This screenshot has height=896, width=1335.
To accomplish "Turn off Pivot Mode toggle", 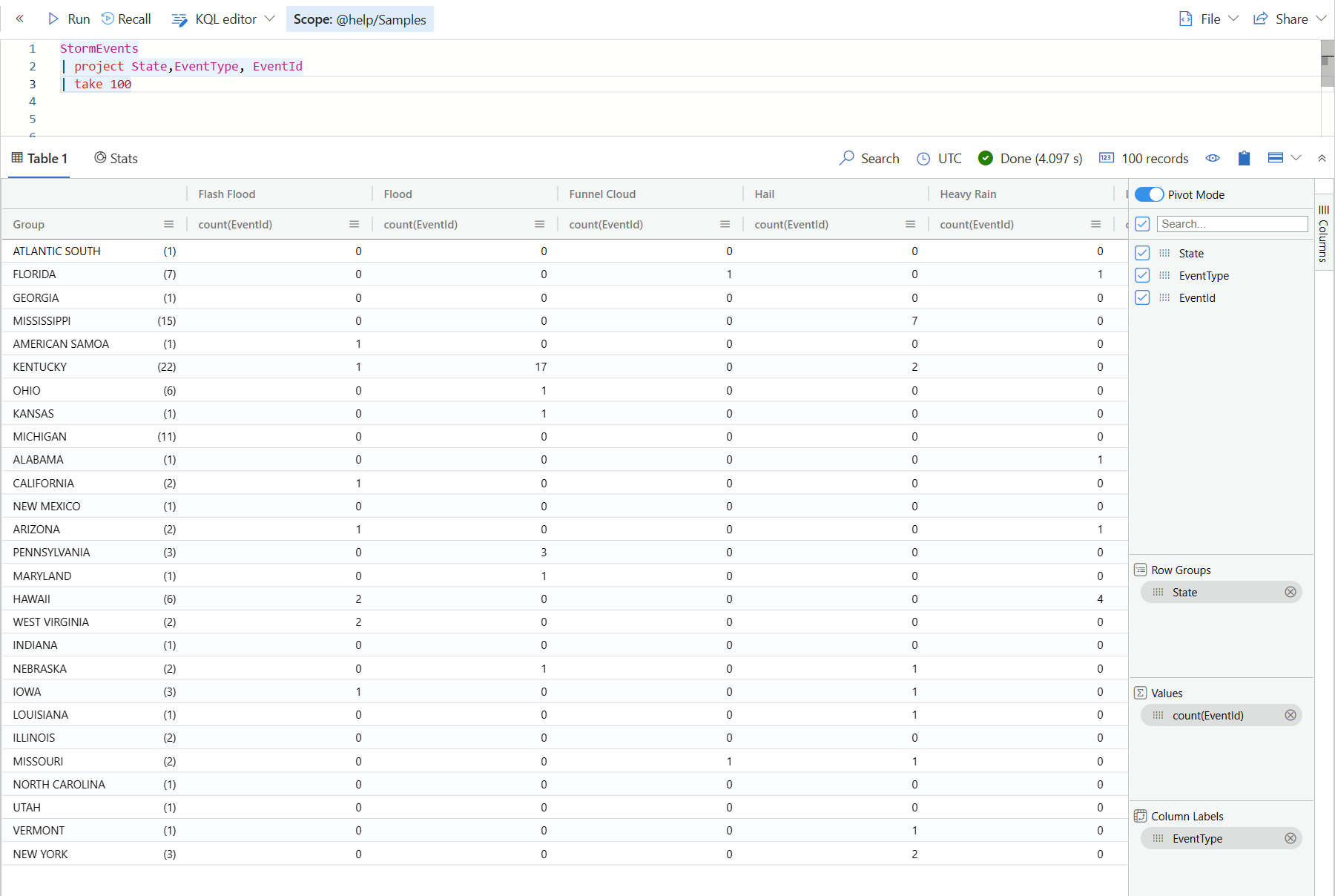I will click(x=1149, y=194).
